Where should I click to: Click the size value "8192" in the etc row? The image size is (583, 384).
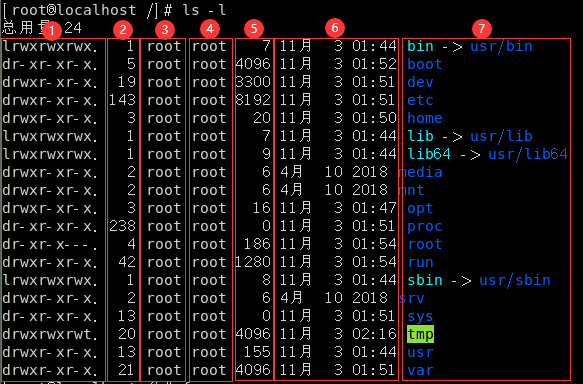(x=253, y=100)
